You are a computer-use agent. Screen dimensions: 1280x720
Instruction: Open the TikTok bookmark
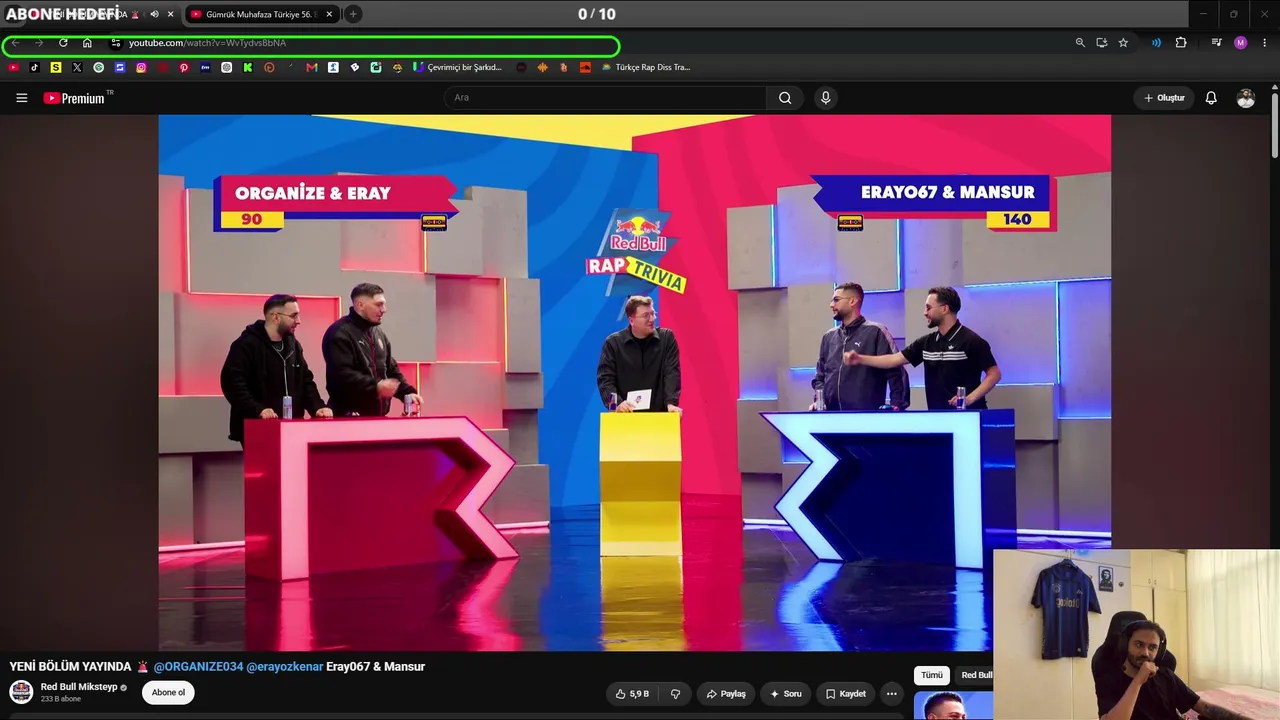[x=34, y=68]
